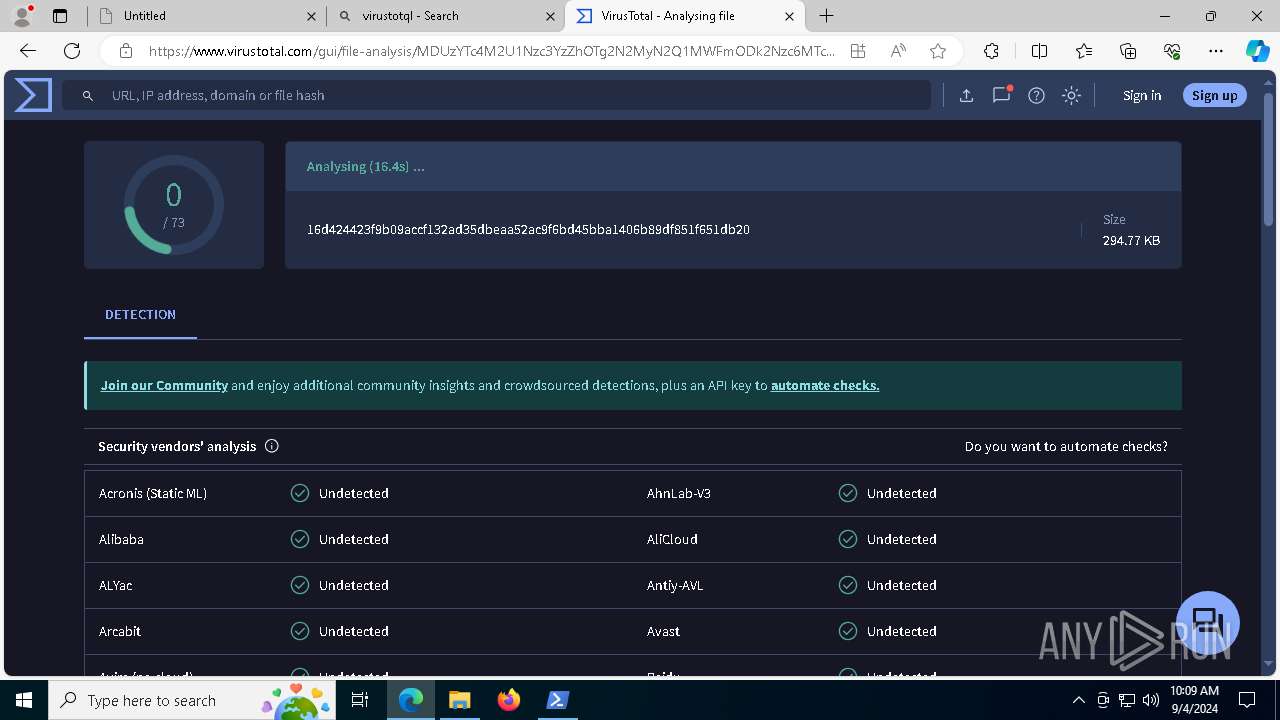Screen dimensions: 1280x720
Task: Click the 0 / 73 detection score gauge
Action: pos(174,205)
